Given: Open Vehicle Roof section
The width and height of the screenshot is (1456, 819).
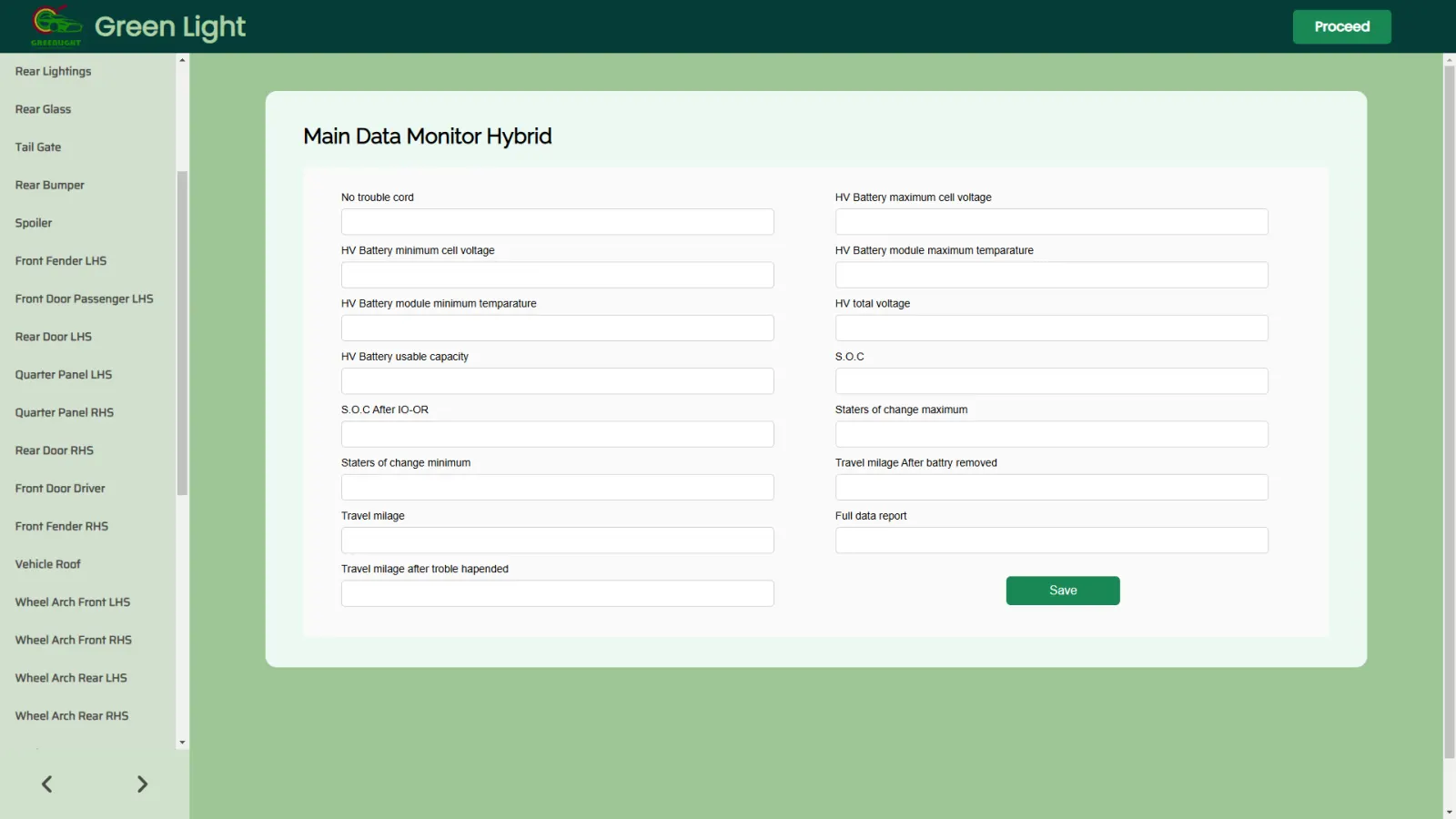Looking at the screenshot, I should (48, 564).
